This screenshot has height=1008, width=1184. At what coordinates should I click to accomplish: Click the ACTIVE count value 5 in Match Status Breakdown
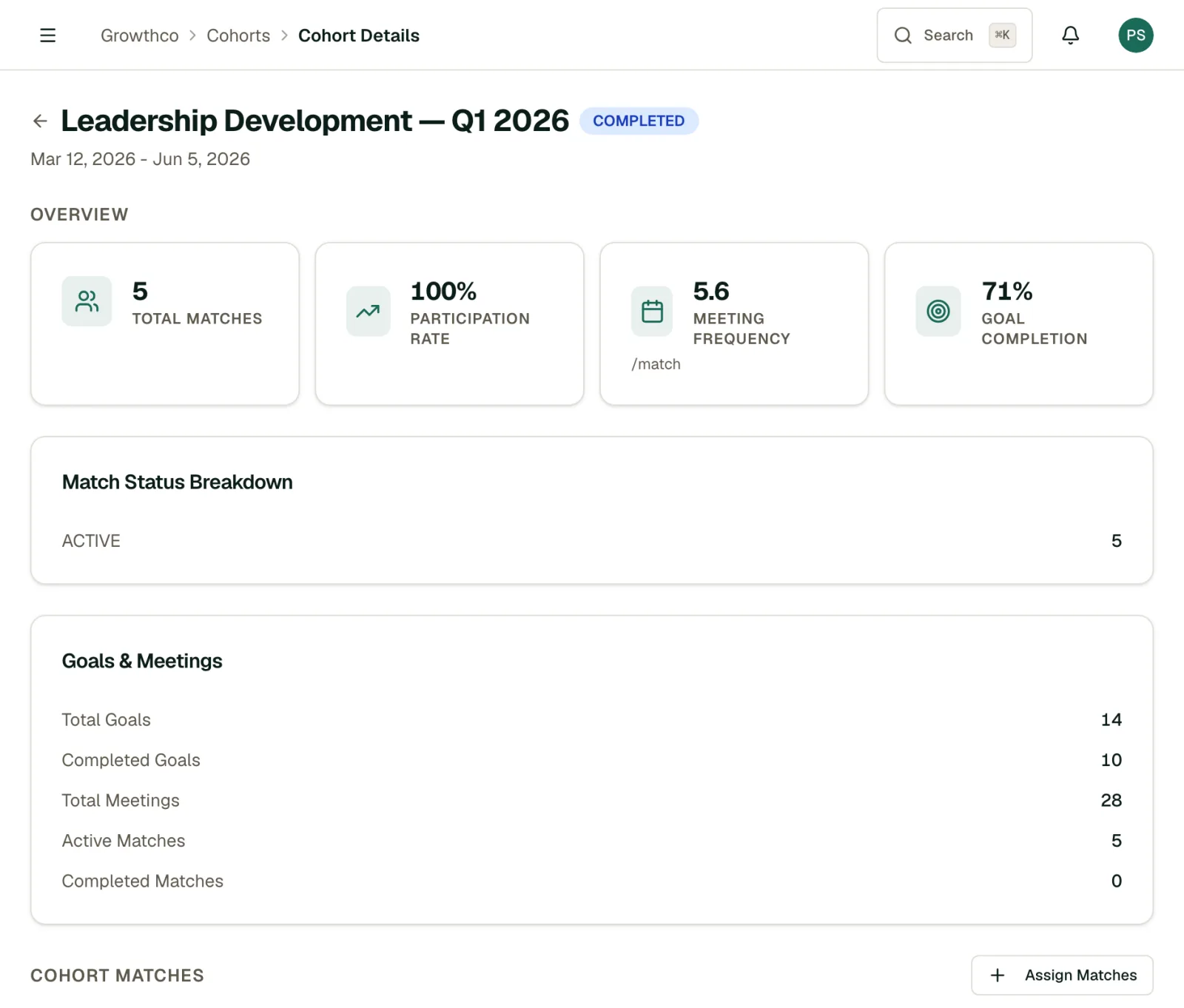(1116, 541)
